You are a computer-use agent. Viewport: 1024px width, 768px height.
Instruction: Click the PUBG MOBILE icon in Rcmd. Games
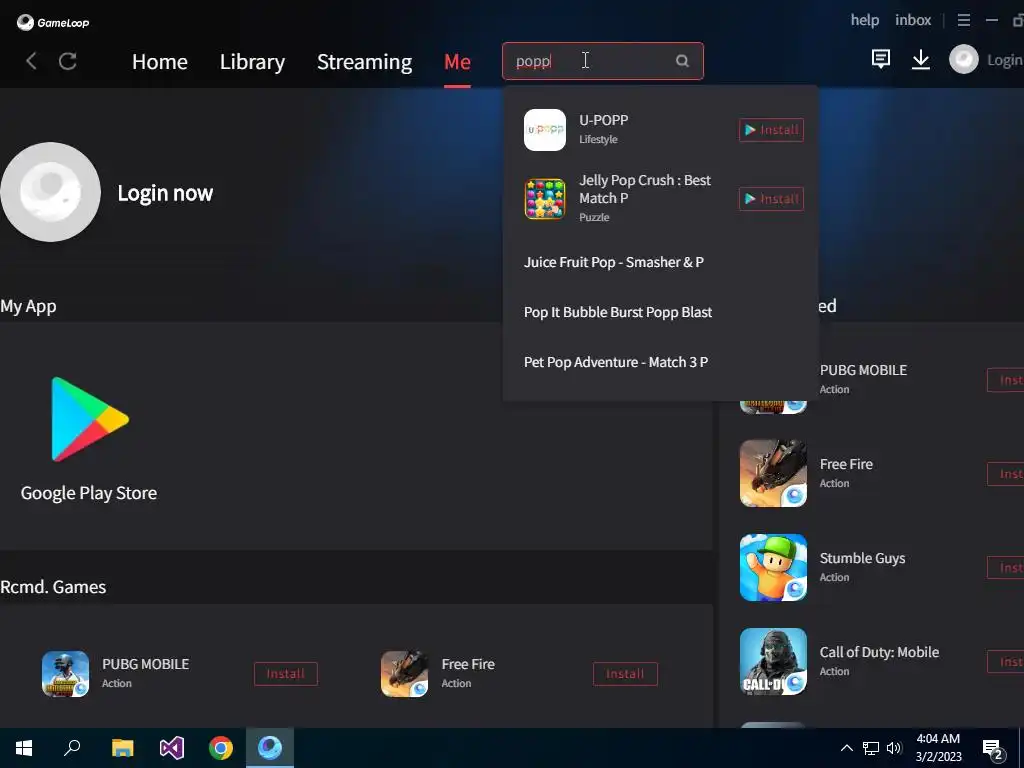65,673
